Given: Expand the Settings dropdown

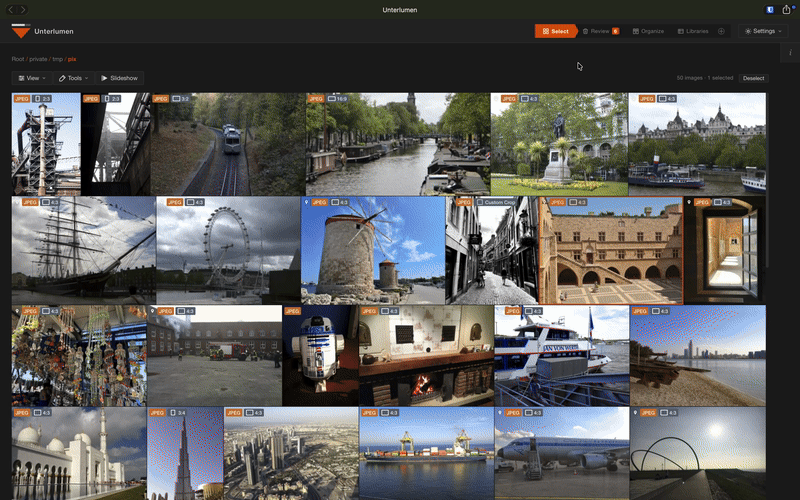Looking at the screenshot, I should click(x=763, y=31).
